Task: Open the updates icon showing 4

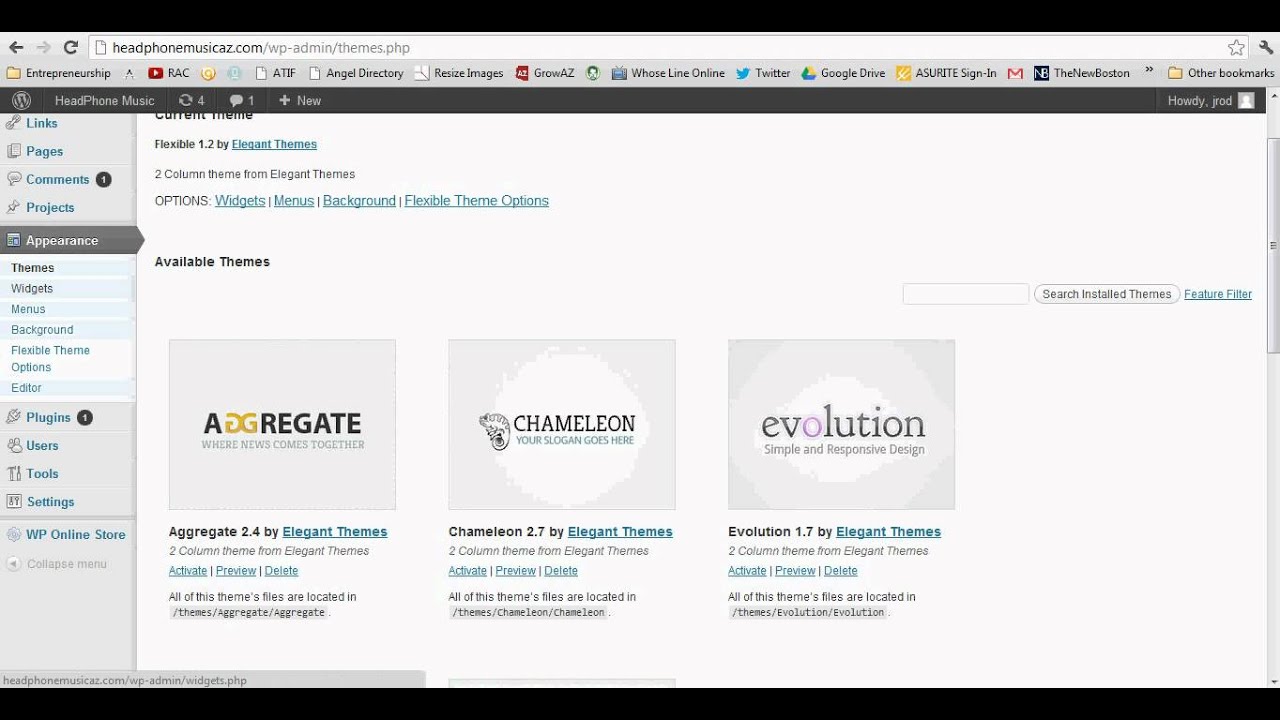Action: point(191,100)
